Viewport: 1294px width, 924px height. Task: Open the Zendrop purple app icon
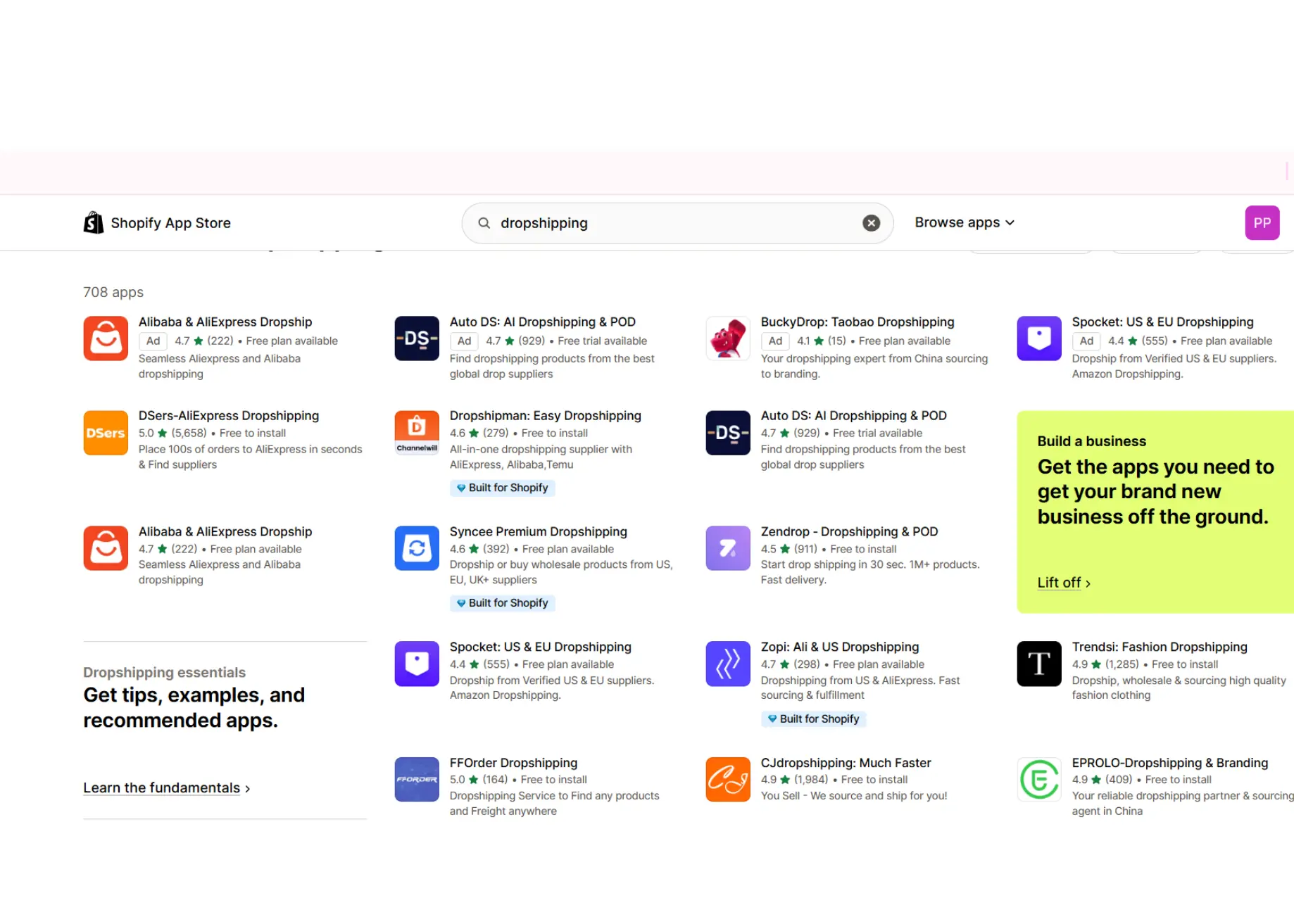tap(728, 548)
